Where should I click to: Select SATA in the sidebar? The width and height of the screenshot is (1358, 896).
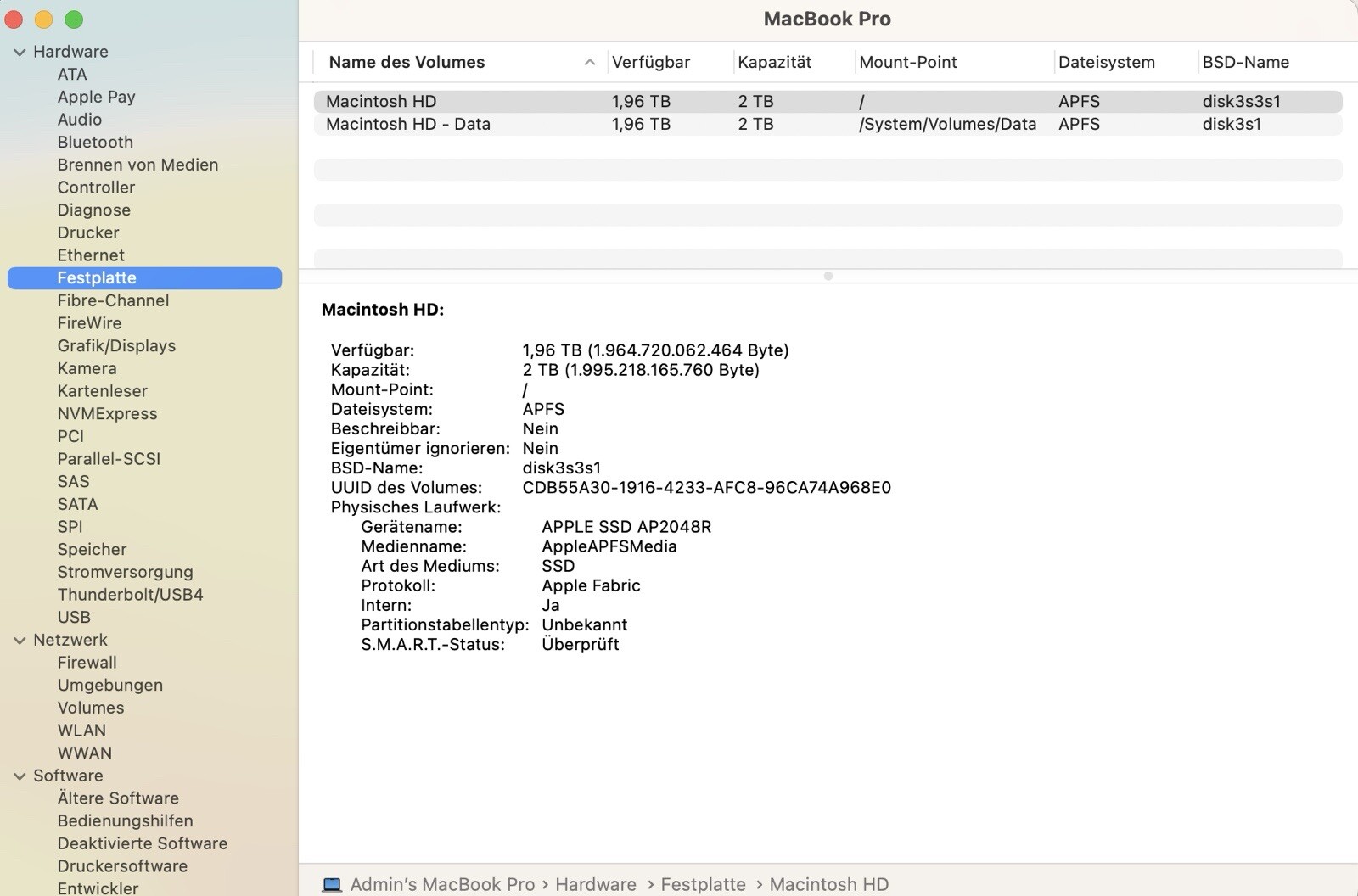tap(77, 504)
